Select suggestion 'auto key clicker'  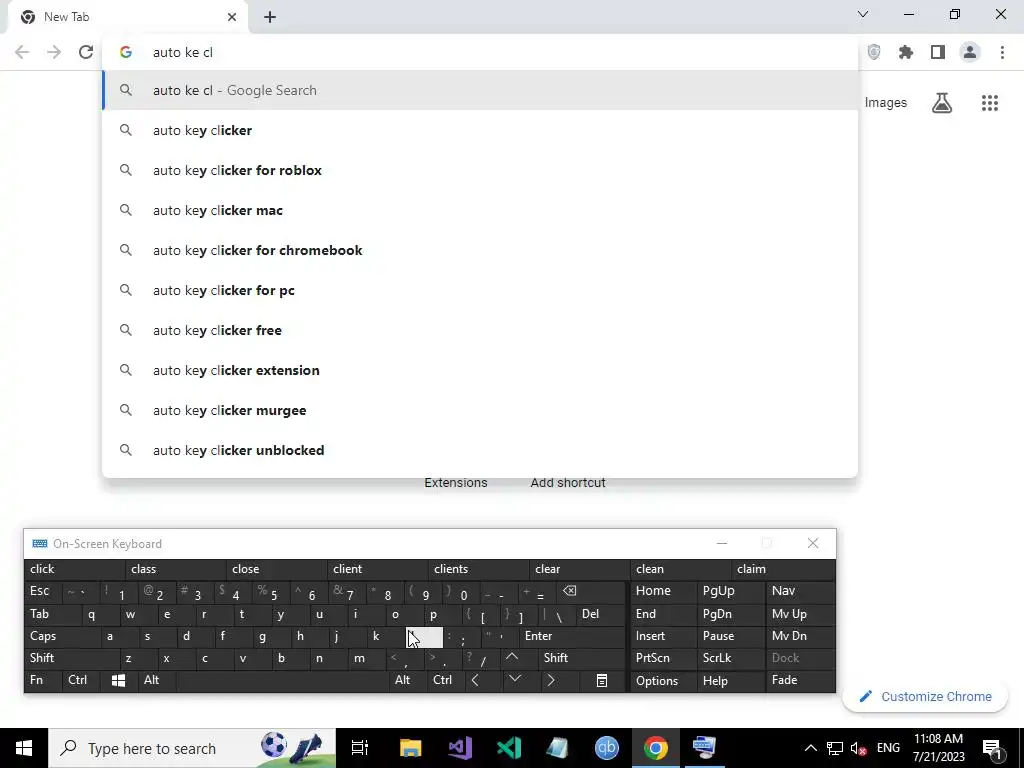click(480, 131)
